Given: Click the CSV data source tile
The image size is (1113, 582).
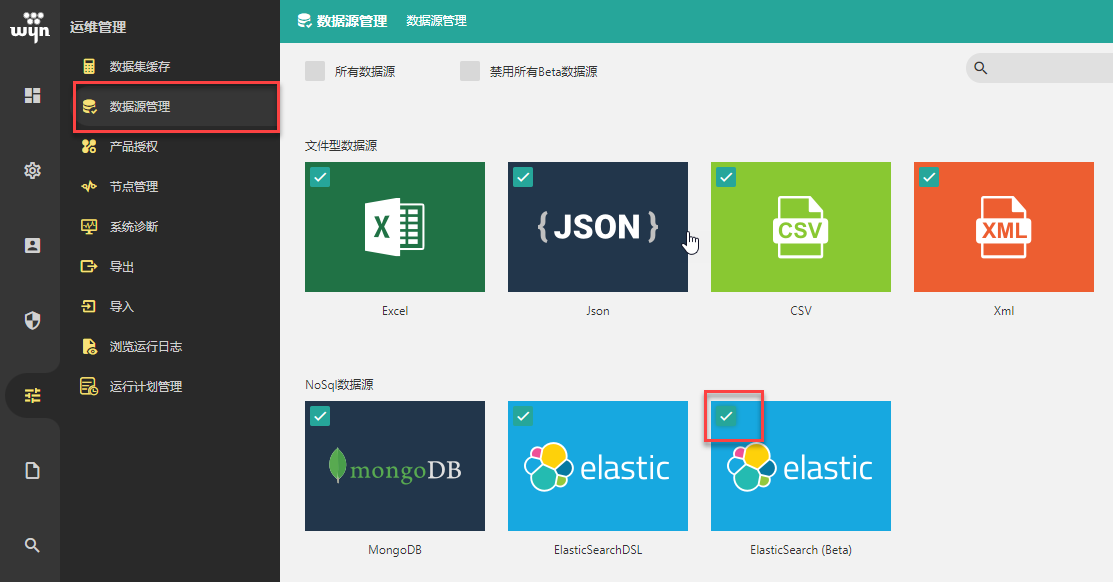Looking at the screenshot, I should click(801, 227).
